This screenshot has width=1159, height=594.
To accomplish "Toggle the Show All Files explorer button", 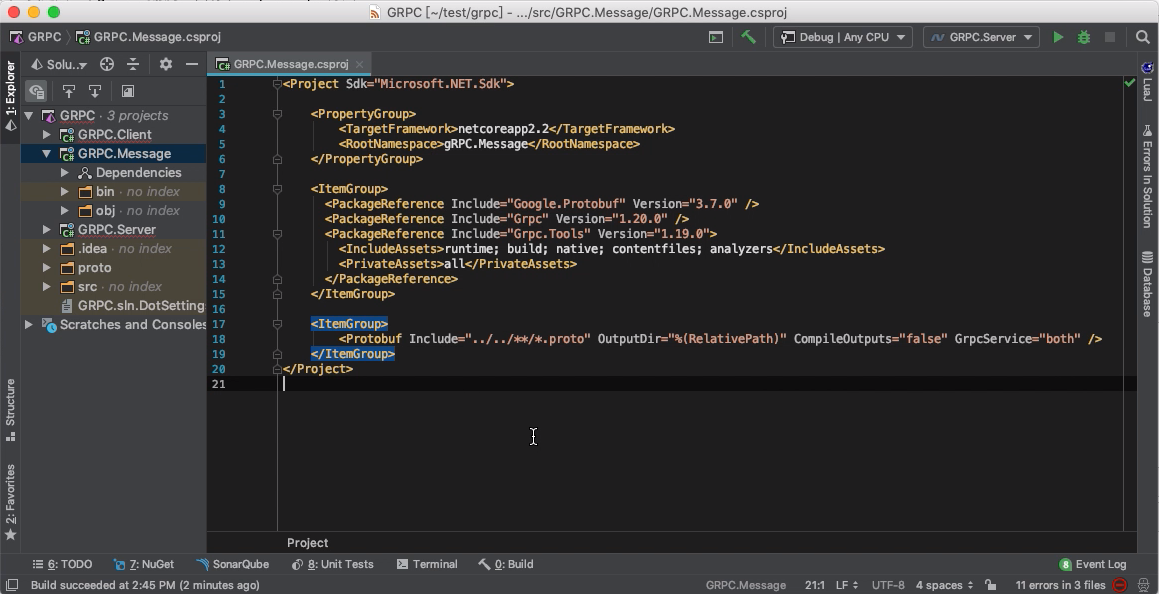I will 36,91.
